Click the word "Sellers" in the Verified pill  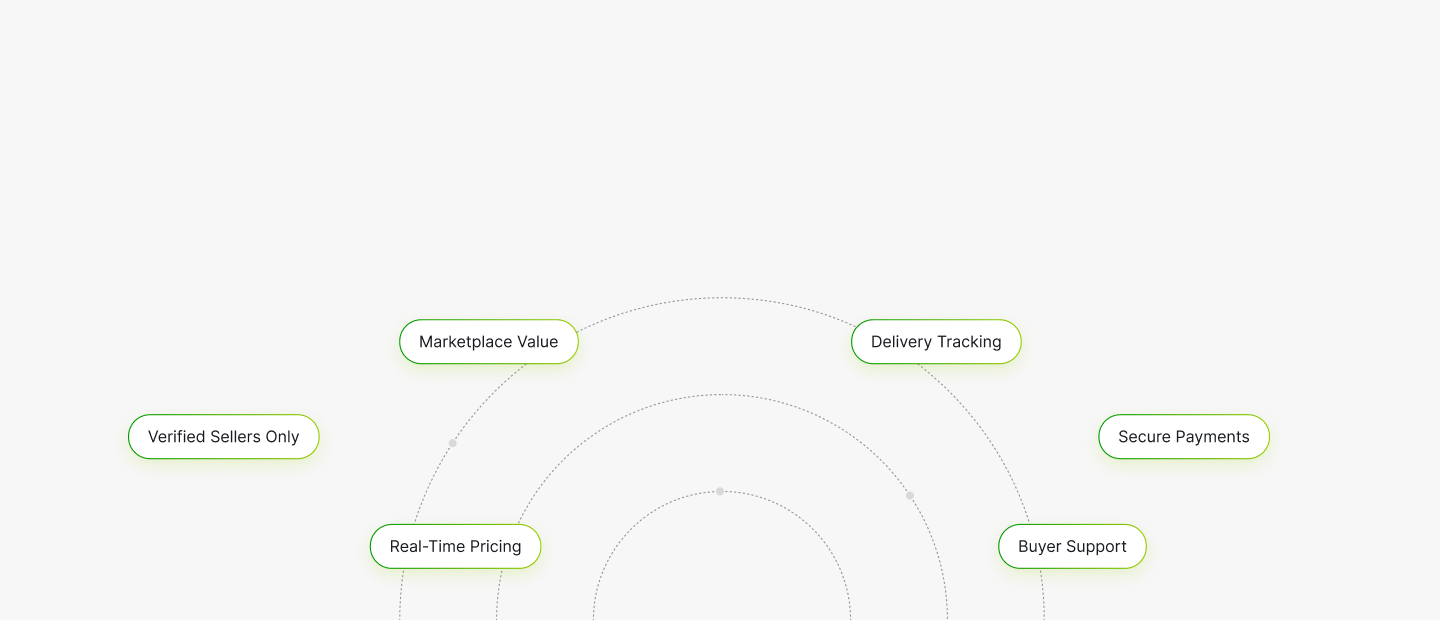[x=235, y=437]
